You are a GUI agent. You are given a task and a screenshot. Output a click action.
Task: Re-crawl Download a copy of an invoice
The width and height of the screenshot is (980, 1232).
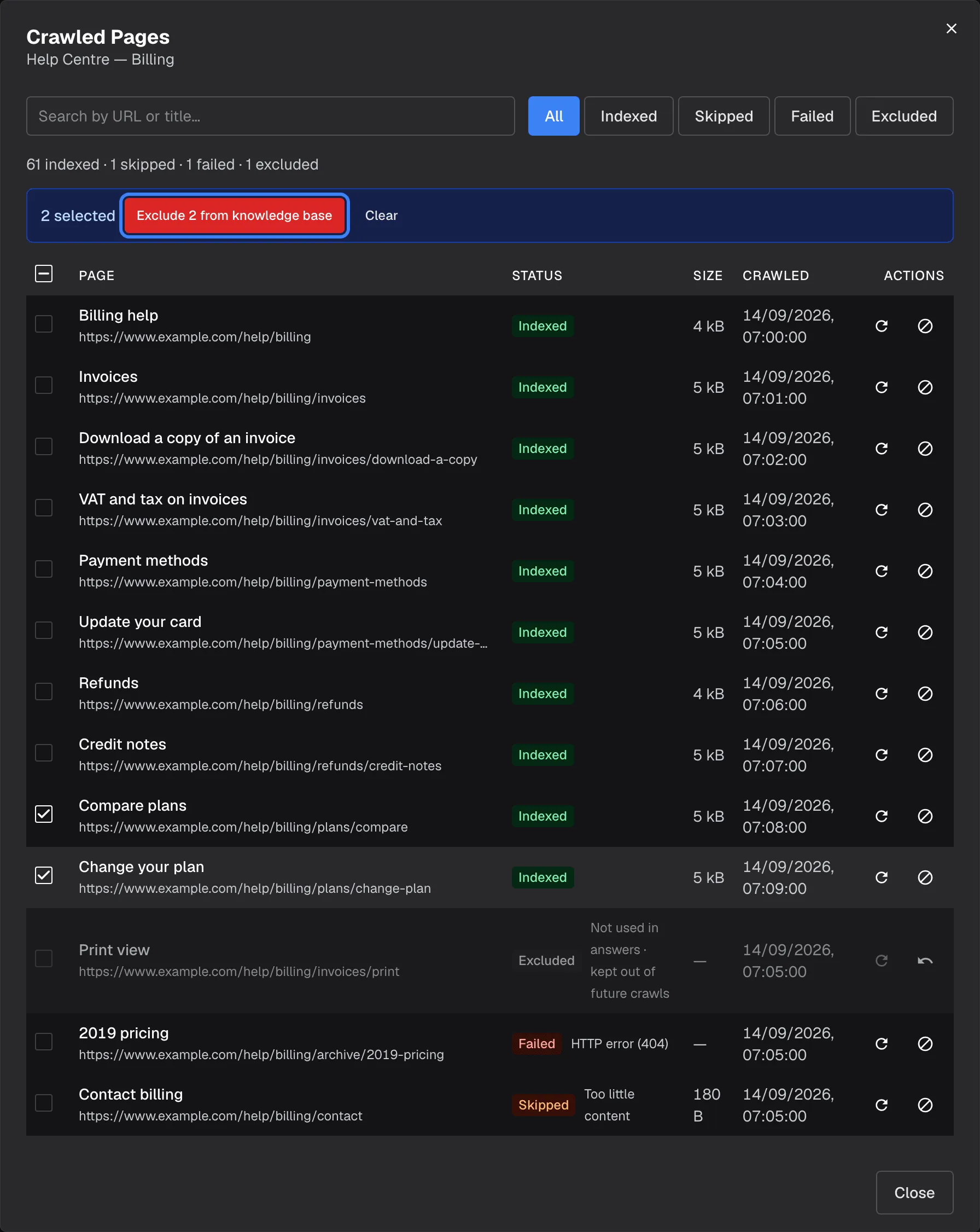pyautogui.click(x=881, y=448)
